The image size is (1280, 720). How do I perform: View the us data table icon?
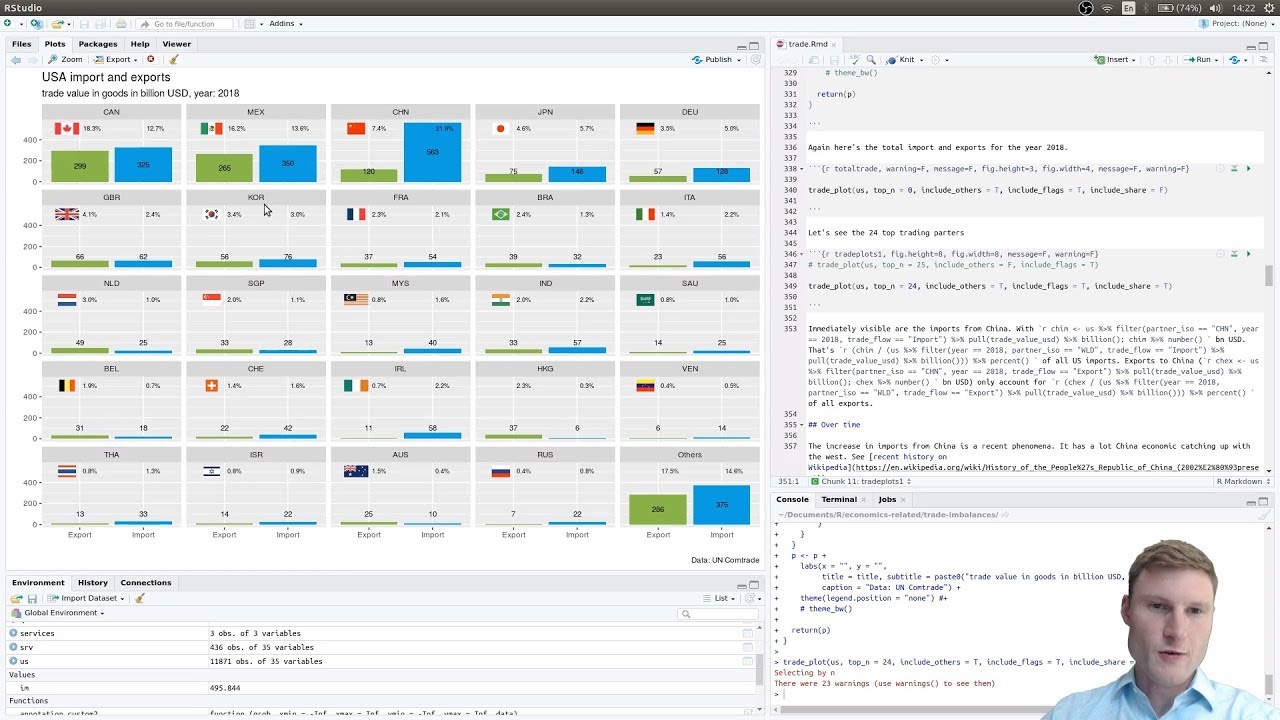(x=747, y=661)
